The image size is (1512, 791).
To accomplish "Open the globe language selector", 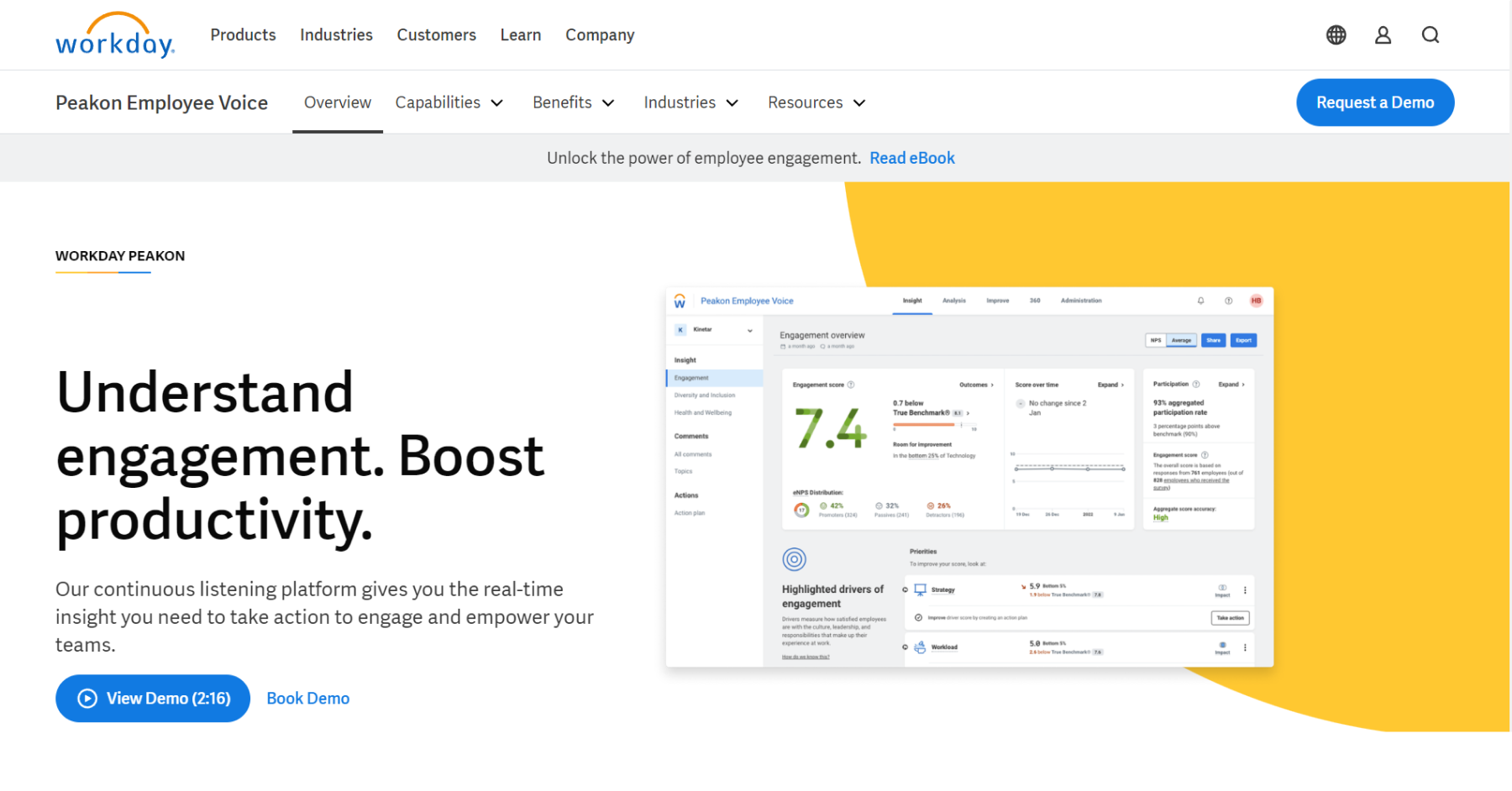I will (1335, 34).
